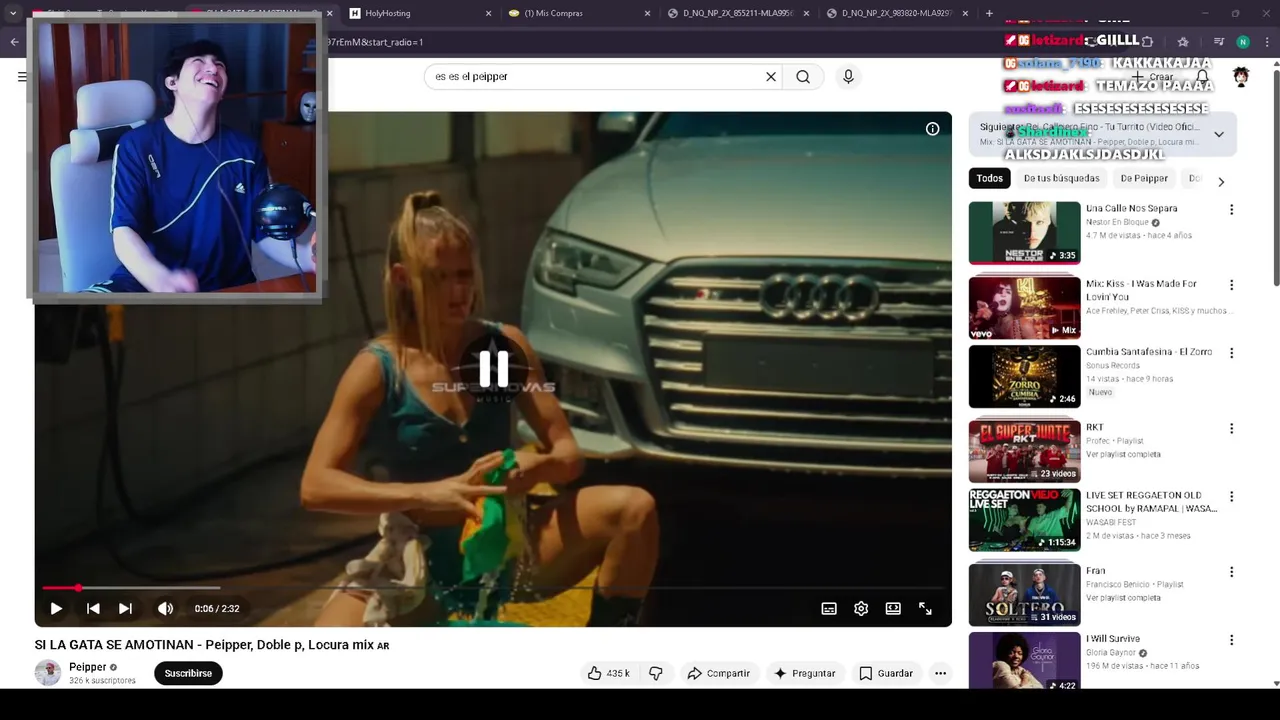The width and height of the screenshot is (1280, 720).
Task: Select the Todos filter chip
Action: (989, 178)
